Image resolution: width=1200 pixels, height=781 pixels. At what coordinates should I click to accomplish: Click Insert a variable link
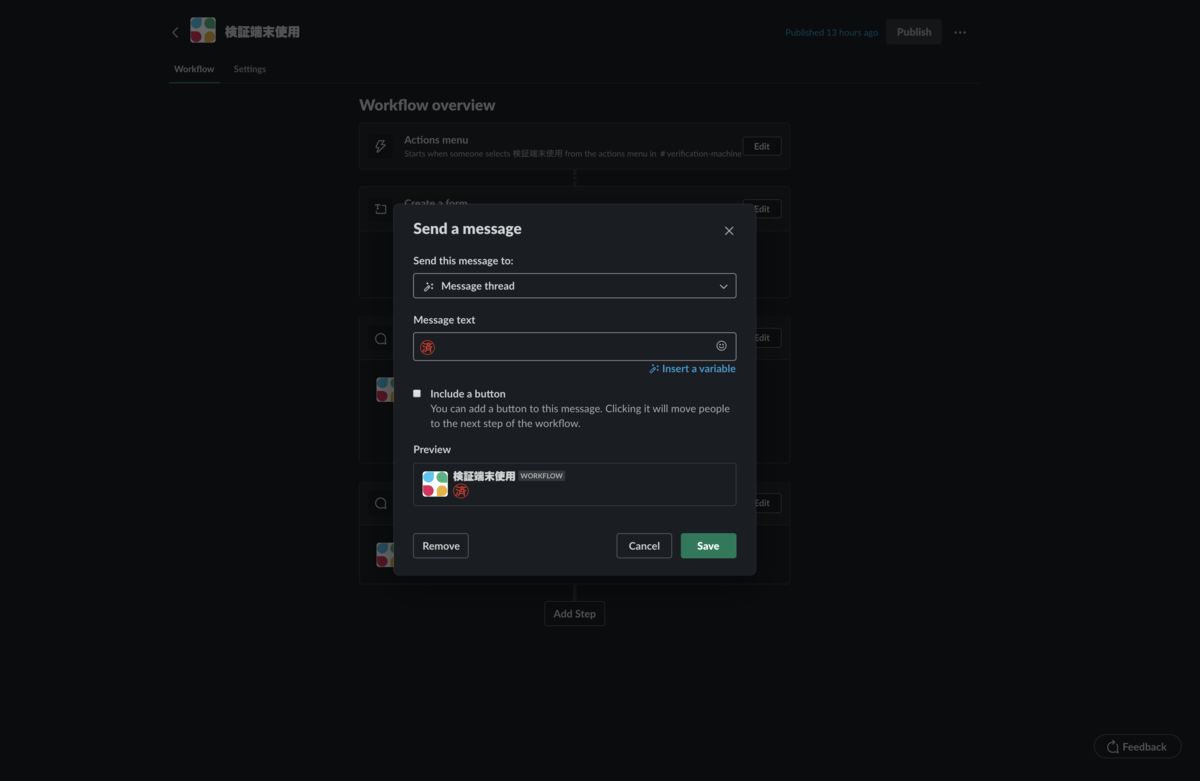pyautogui.click(x=692, y=369)
